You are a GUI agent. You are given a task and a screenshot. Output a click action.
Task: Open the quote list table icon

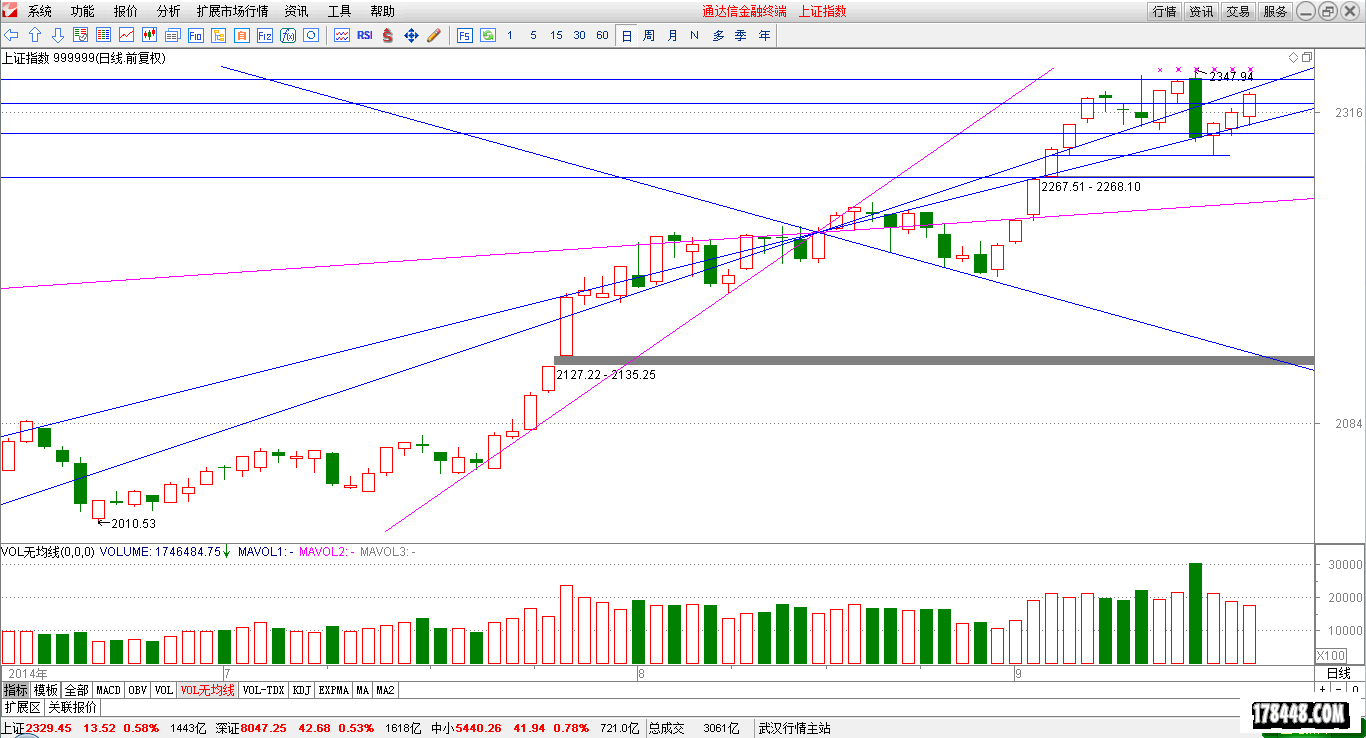[x=103, y=35]
